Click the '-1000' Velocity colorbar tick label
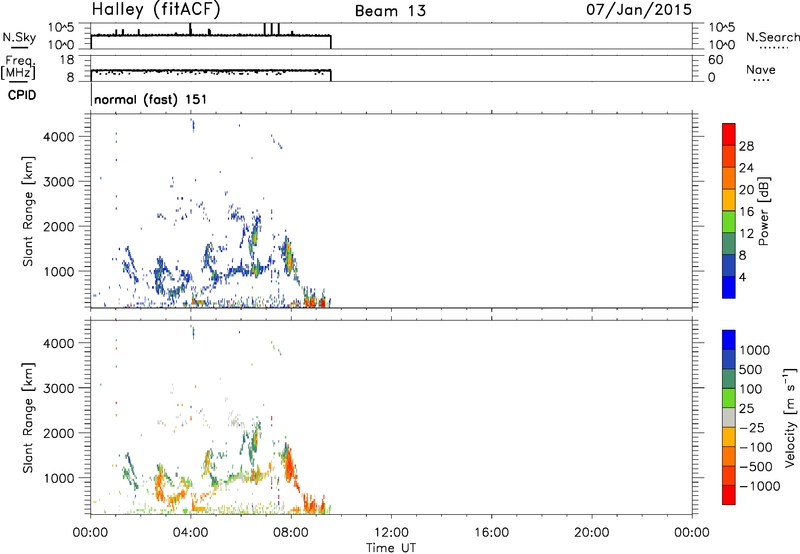Image resolution: width=800 pixels, height=554 pixels. pos(759,486)
